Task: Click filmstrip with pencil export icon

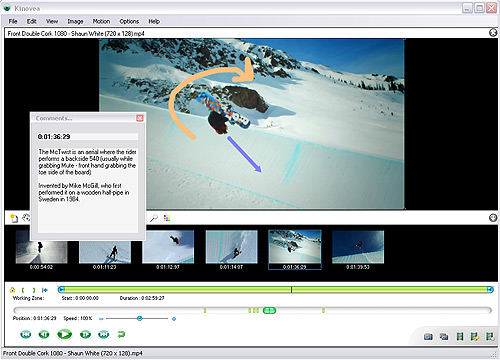Action: click(x=475, y=337)
